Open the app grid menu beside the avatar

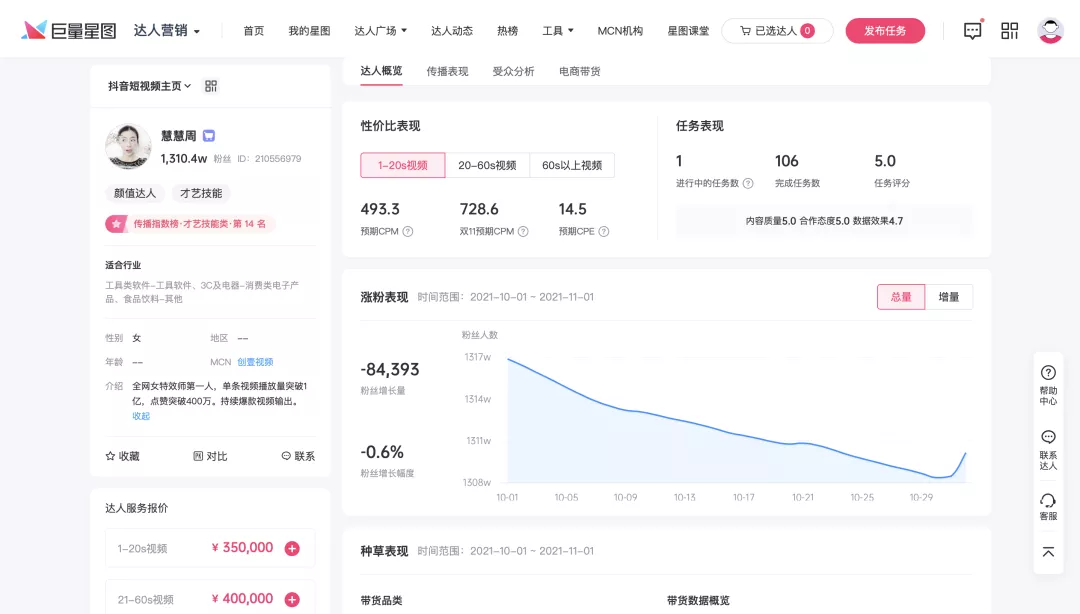pyautogui.click(x=1009, y=30)
